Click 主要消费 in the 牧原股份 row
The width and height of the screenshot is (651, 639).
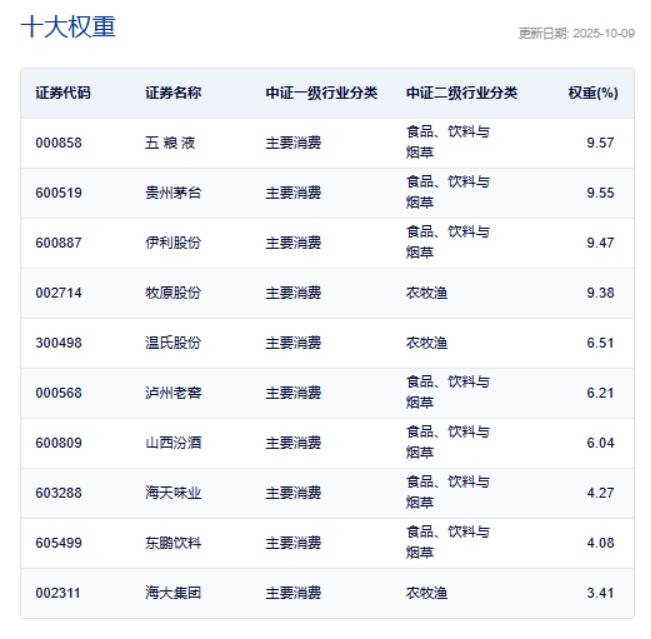pyautogui.click(x=294, y=293)
